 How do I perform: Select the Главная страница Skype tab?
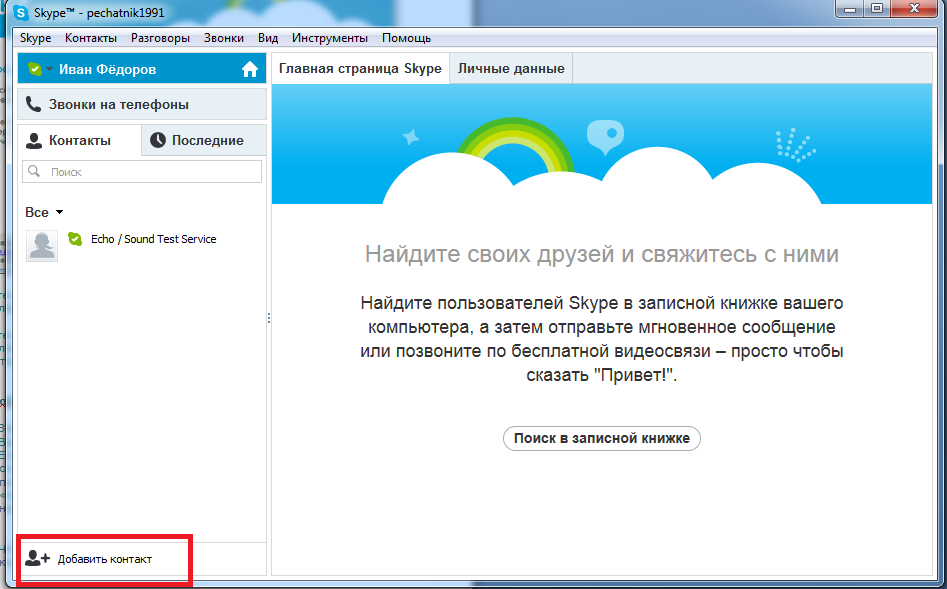tap(360, 68)
